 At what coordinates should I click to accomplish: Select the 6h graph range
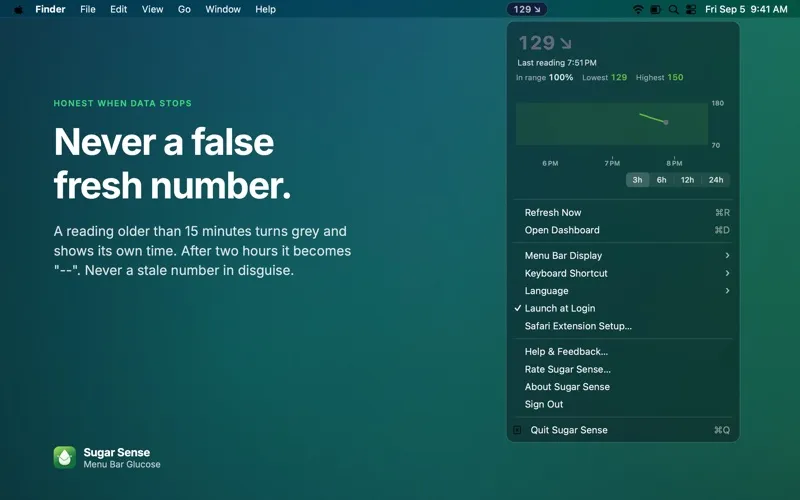(x=661, y=180)
